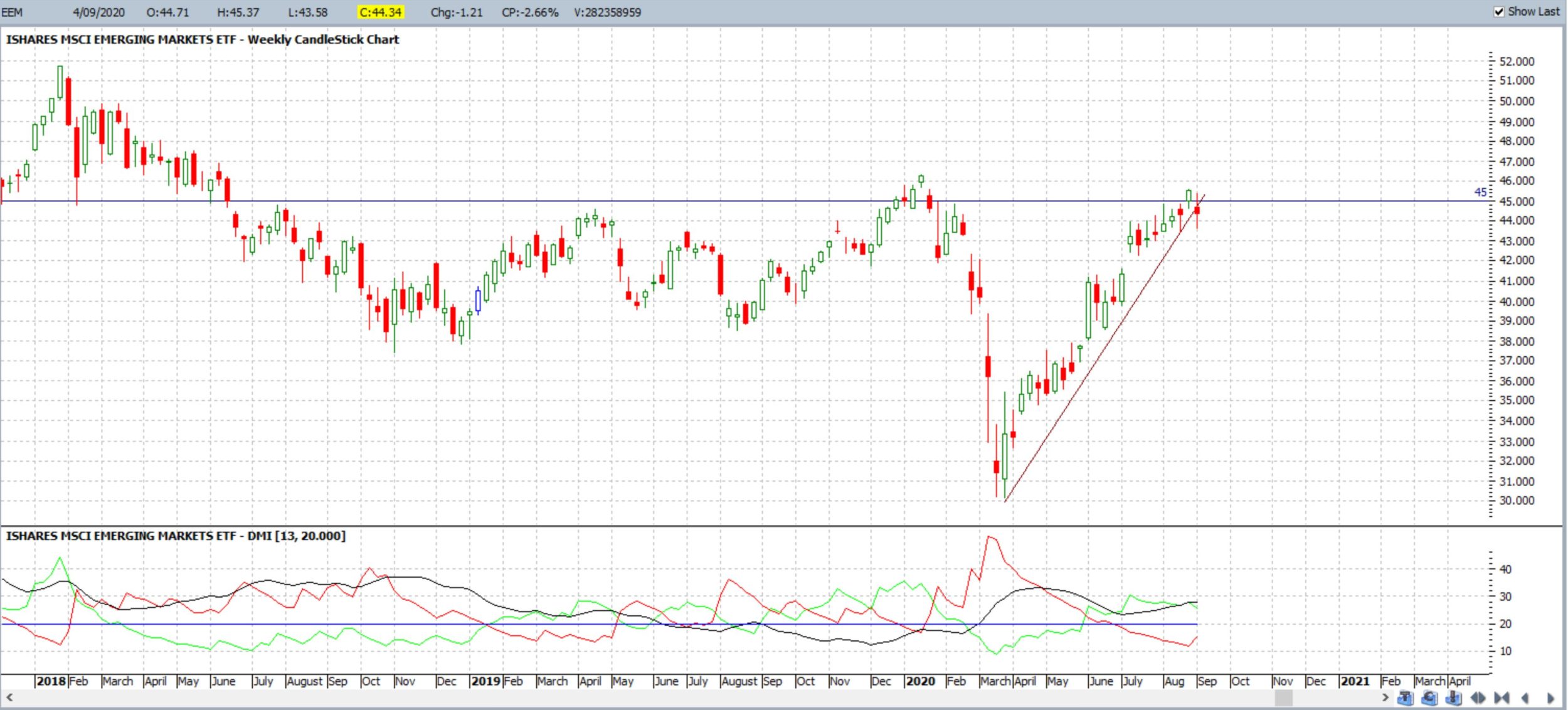
Task: Click the blue exclamation folder icon
Action: click(1453, 698)
